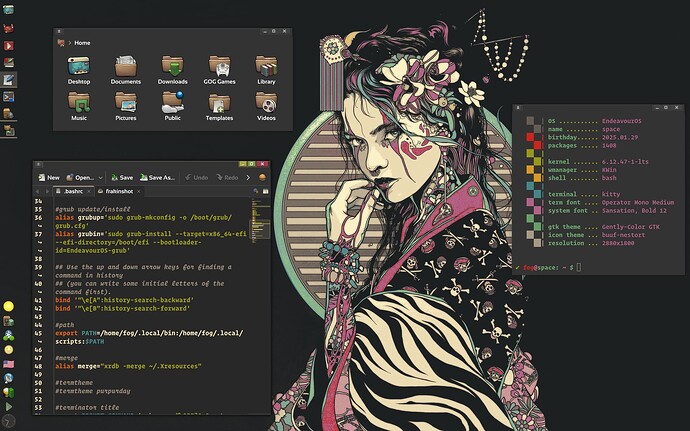Click the pink color block in terminal
Screen dimensions: 690x431
coord(534,206)
